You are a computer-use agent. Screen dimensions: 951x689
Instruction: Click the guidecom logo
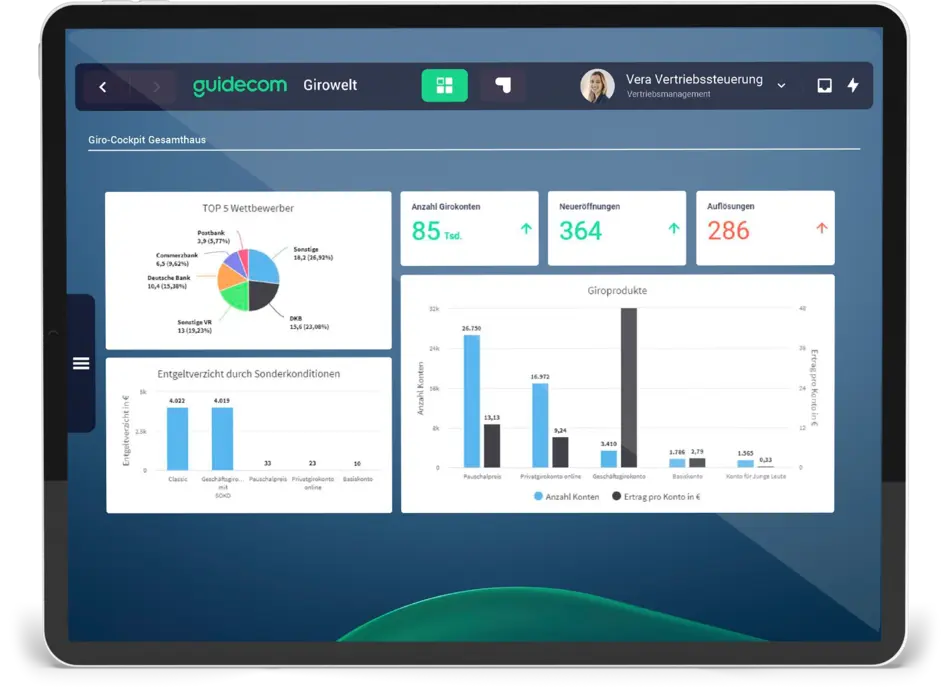(x=240, y=86)
